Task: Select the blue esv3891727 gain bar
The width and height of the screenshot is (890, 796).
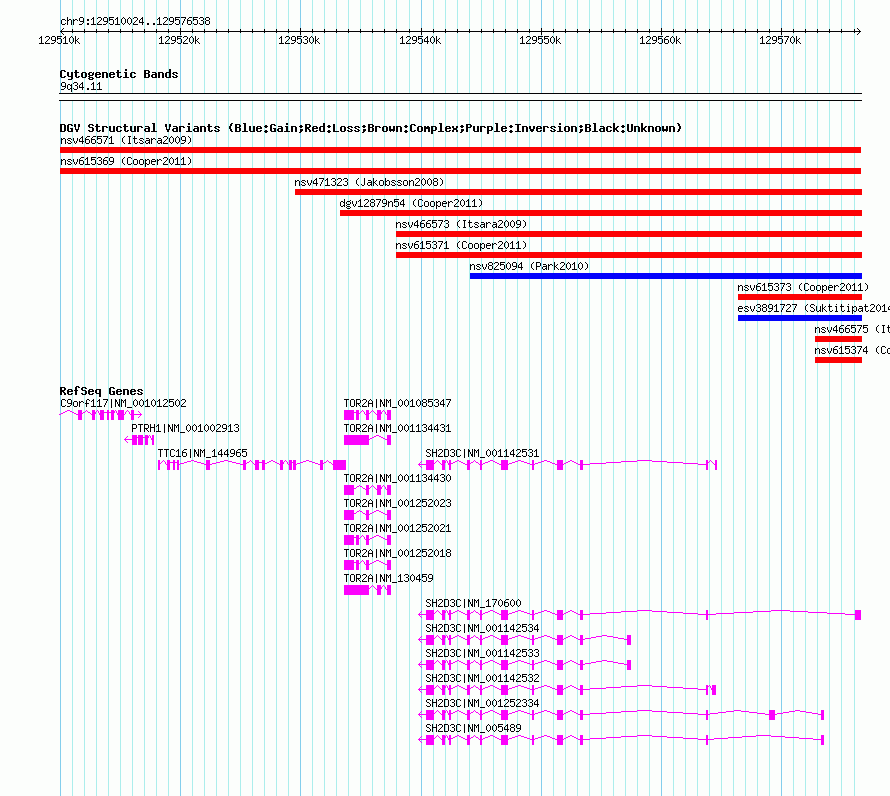Action: (x=800, y=318)
